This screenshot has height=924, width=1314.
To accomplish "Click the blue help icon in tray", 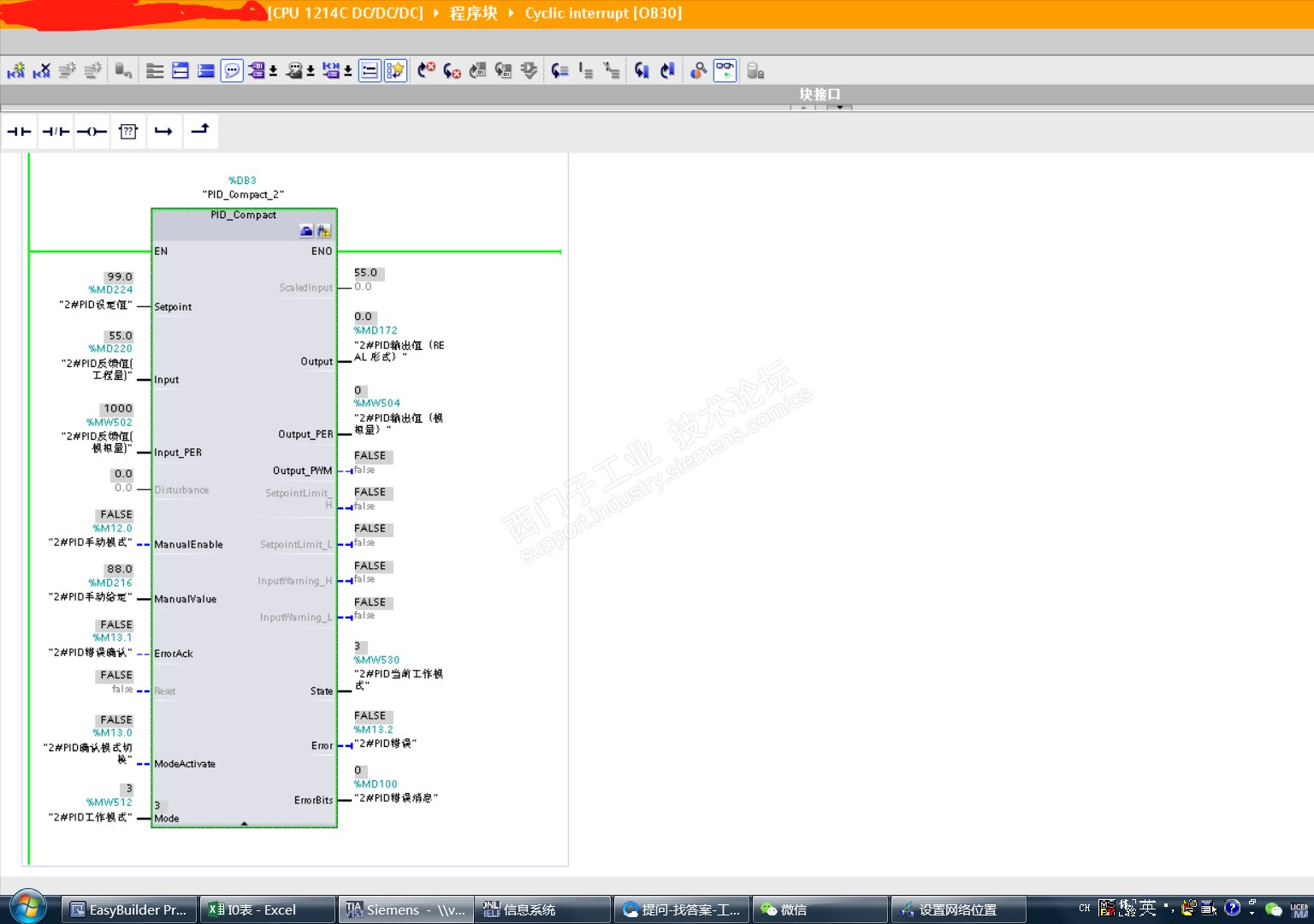I will (x=1232, y=908).
